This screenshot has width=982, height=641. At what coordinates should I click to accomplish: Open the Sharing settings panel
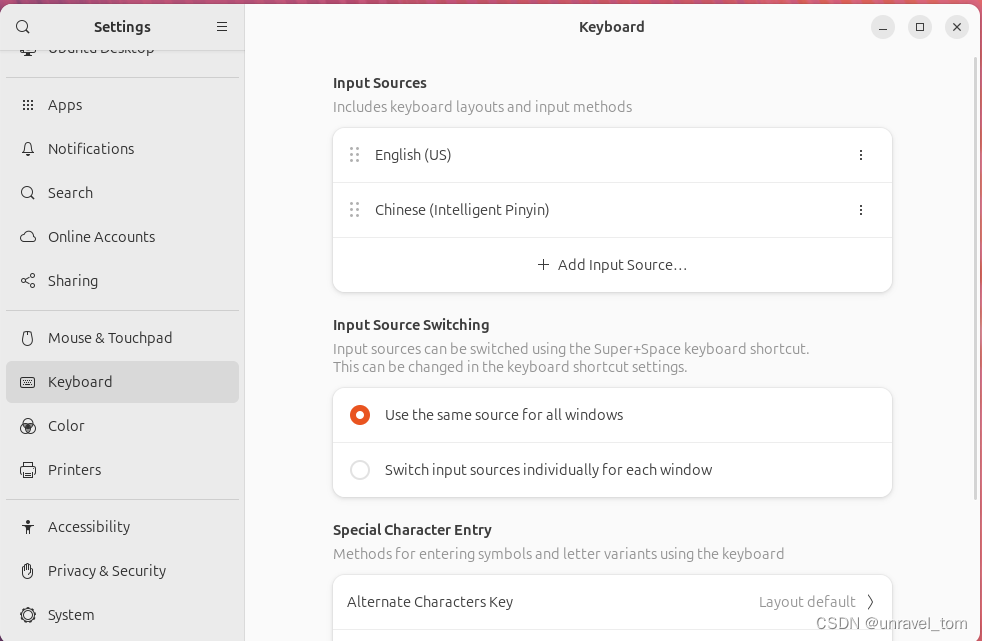(x=73, y=281)
